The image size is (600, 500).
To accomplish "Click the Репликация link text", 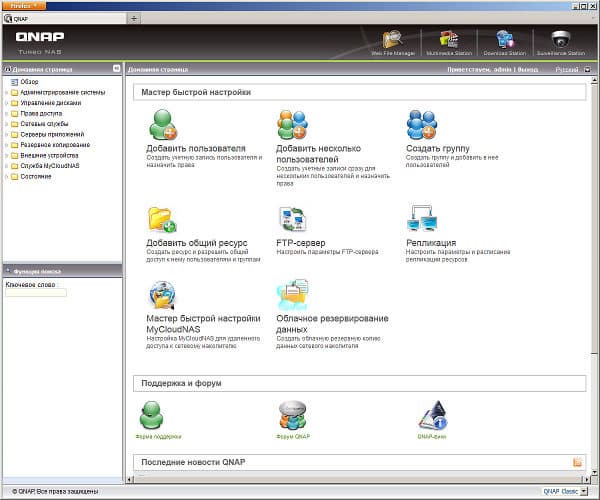I will coord(431,243).
